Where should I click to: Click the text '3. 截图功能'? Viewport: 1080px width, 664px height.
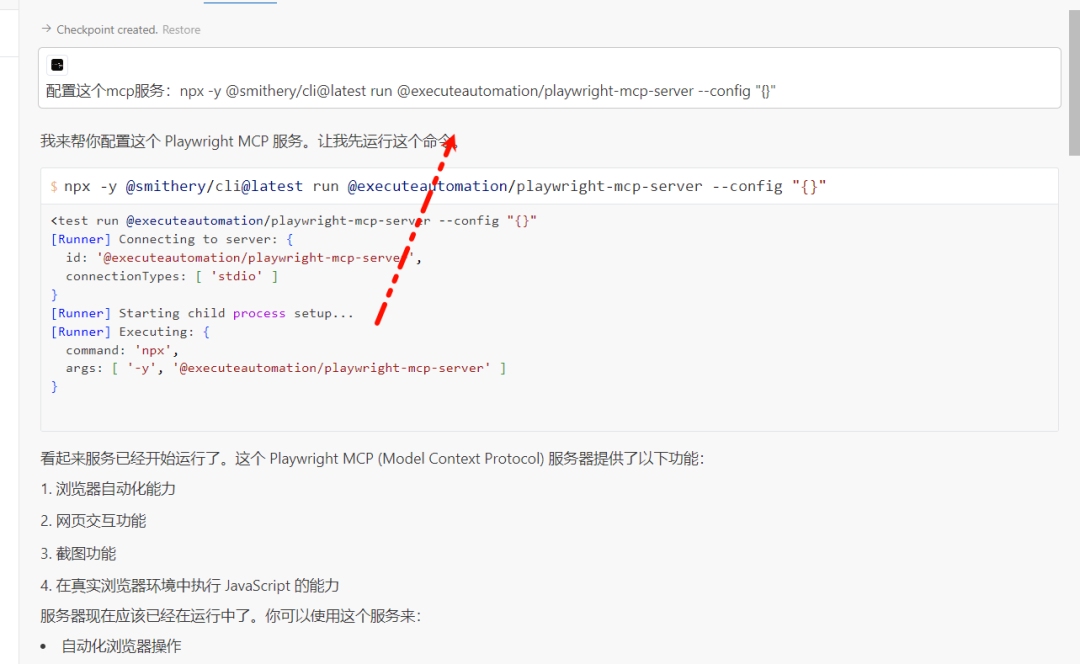(x=78, y=553)
